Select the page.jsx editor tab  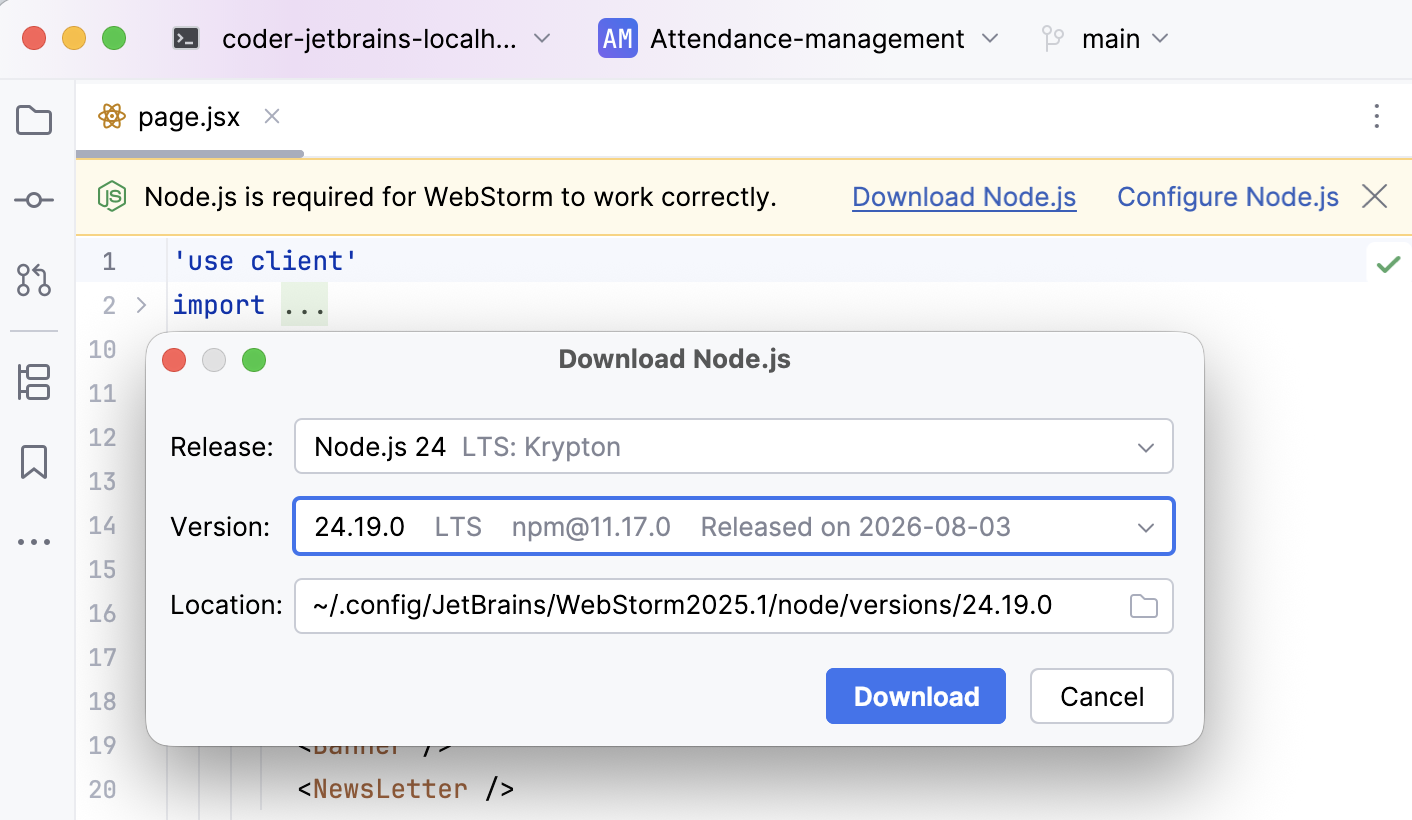(189, 117)
